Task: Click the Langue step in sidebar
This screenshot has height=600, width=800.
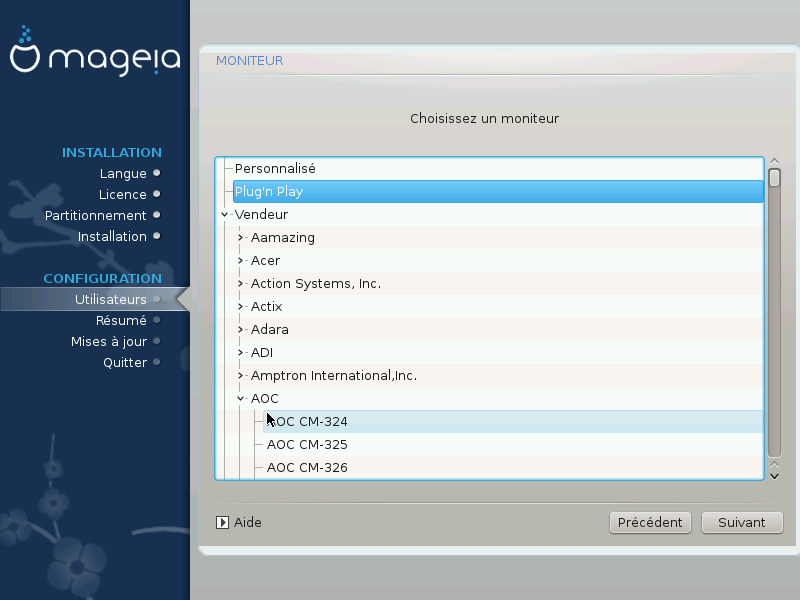Action: tap(123, 173)
